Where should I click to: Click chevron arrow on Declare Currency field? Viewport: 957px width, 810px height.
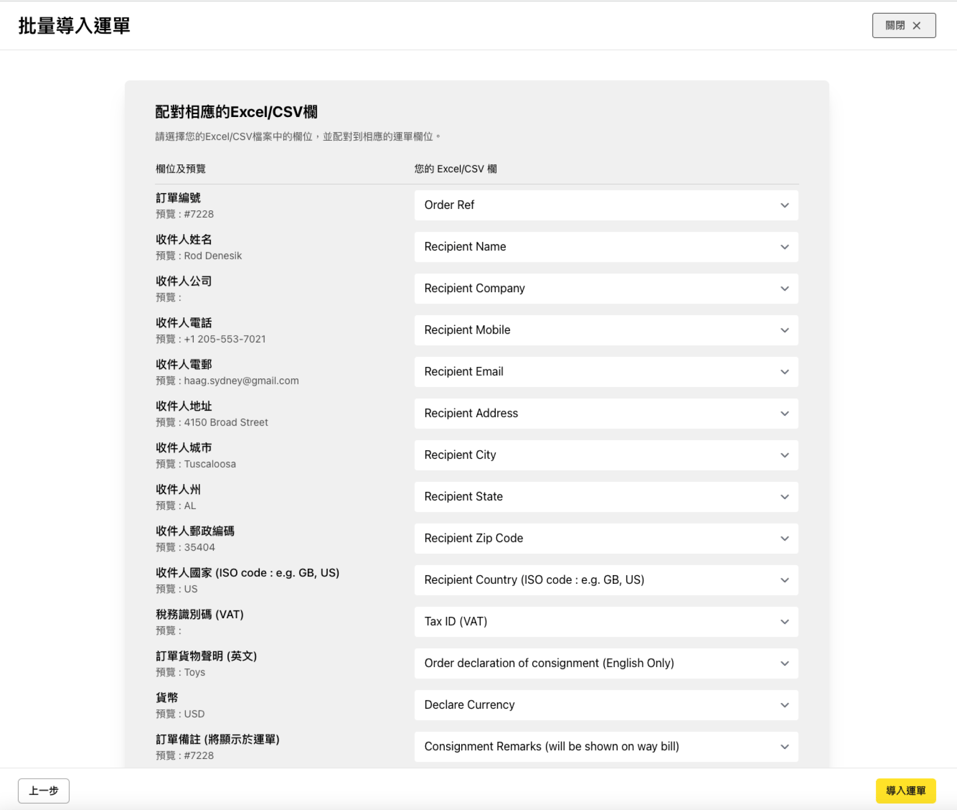point(784,705)
